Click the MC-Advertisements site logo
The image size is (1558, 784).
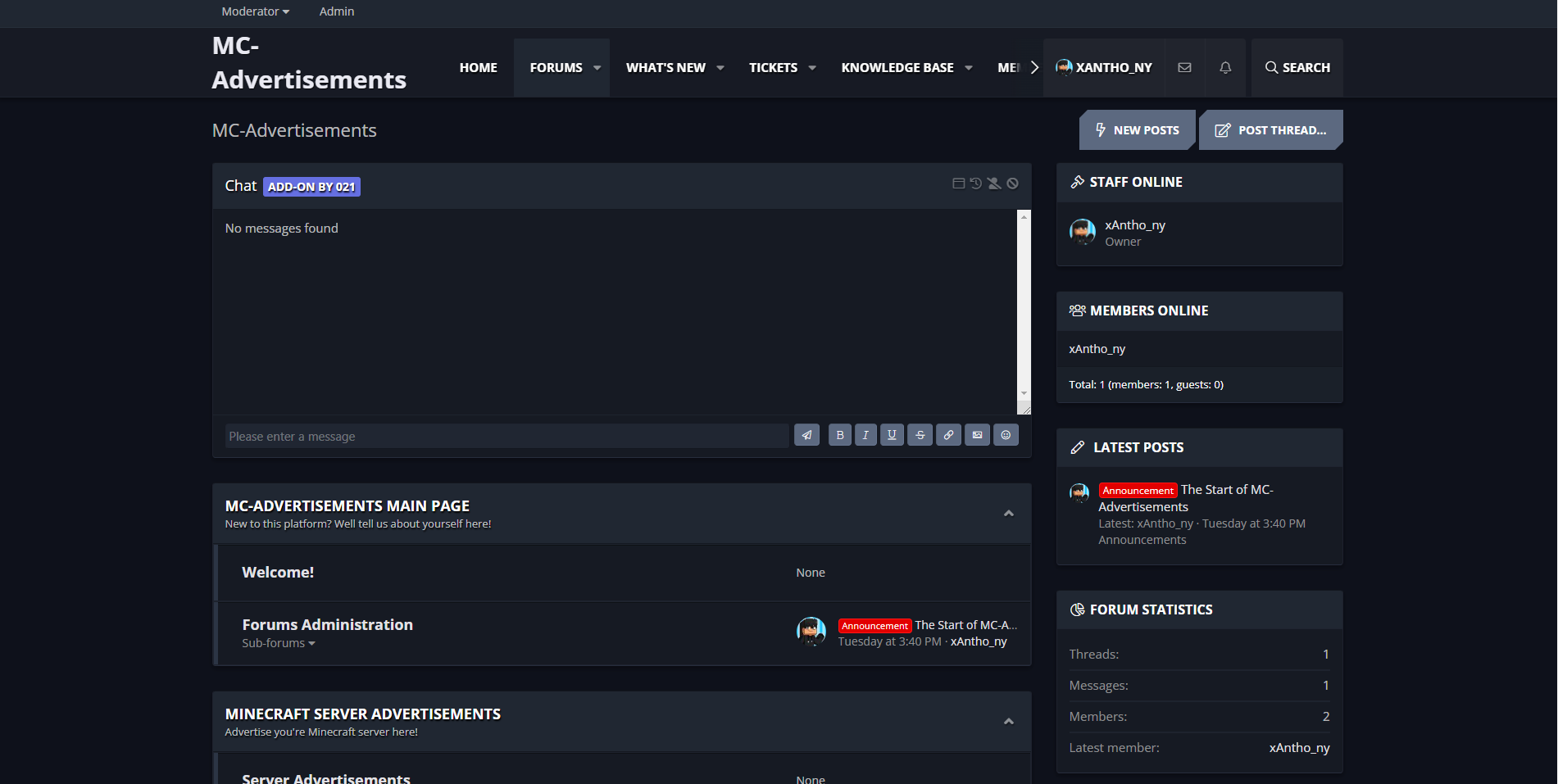(309, 63)
